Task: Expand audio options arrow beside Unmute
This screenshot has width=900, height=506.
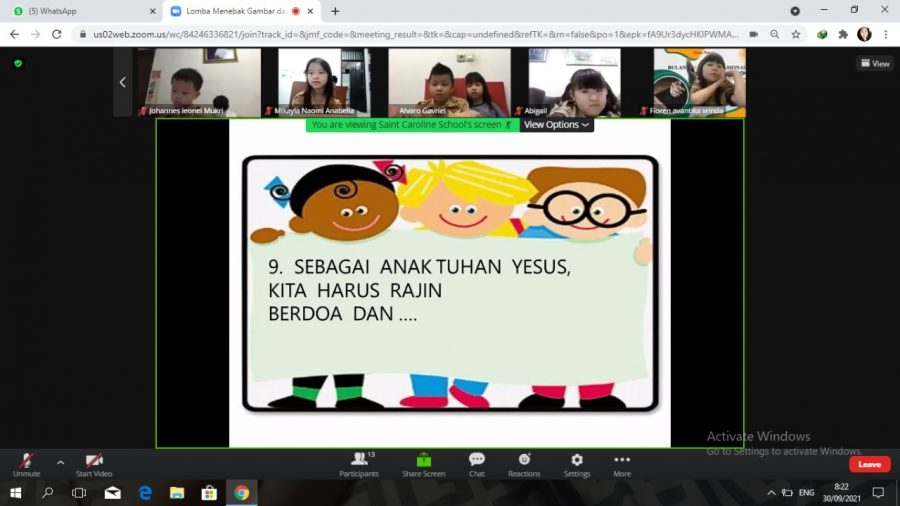Action: click(x=60, y=462)
